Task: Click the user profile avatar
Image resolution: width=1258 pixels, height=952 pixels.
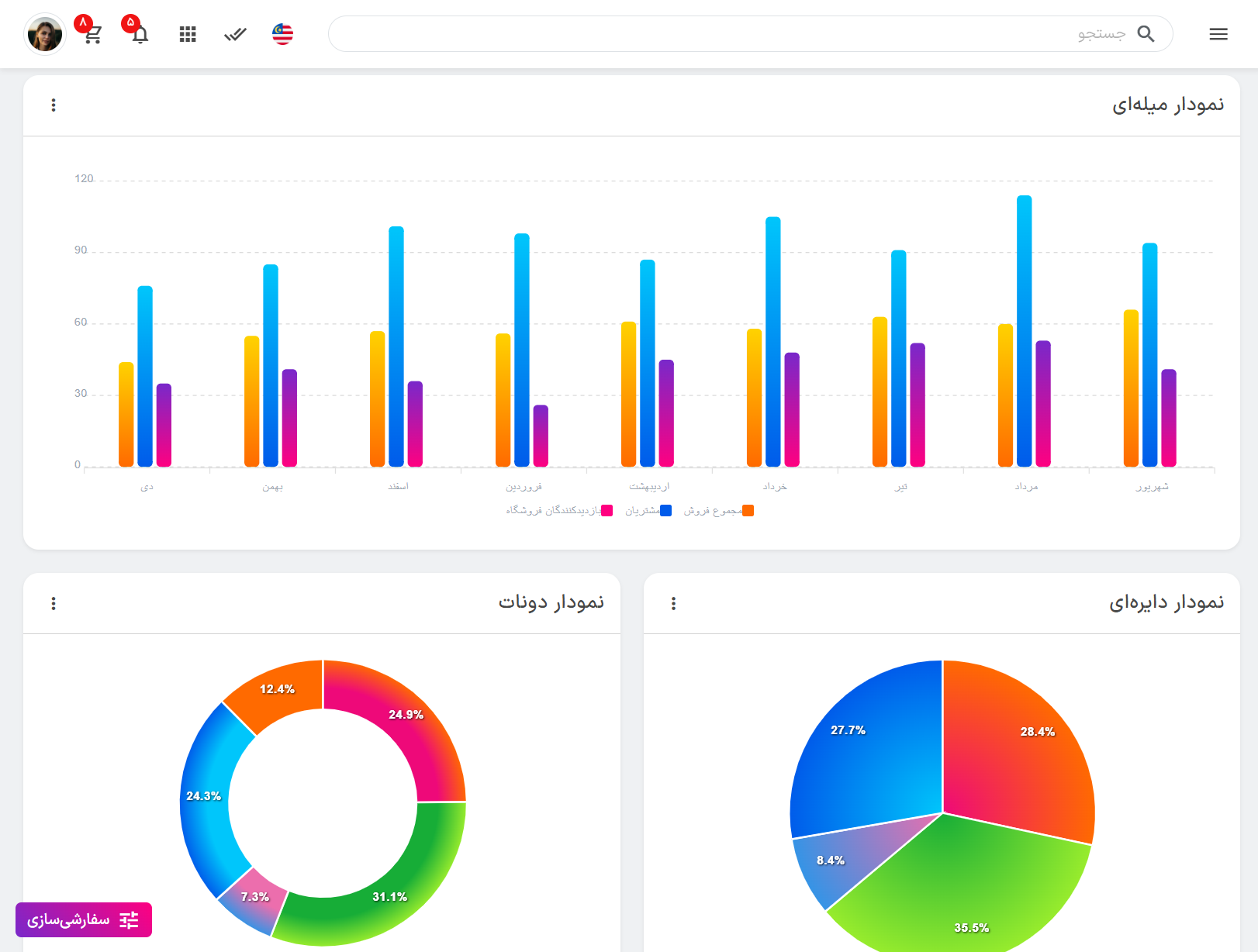Action: point(45,34)
